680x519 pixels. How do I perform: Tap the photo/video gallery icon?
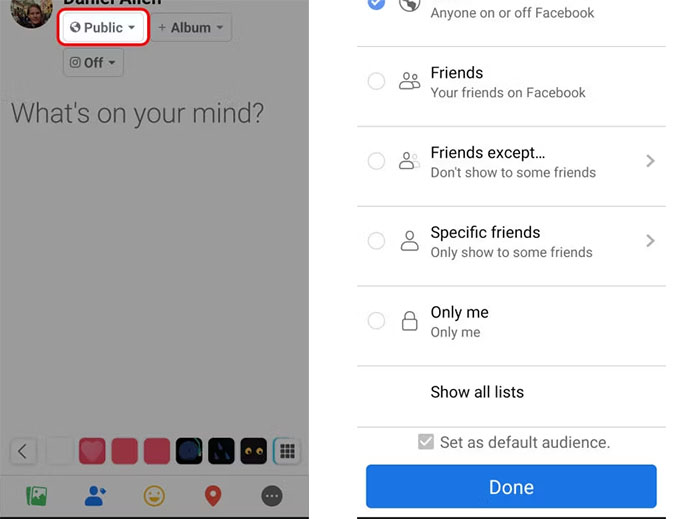pos(36,496)
